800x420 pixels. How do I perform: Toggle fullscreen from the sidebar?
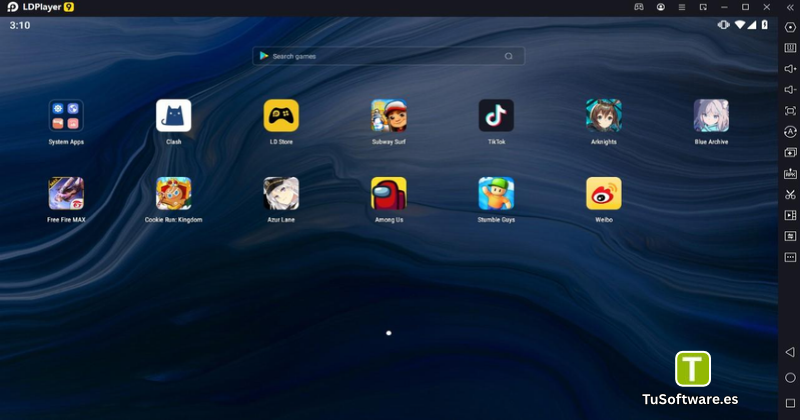pos(790,111)
